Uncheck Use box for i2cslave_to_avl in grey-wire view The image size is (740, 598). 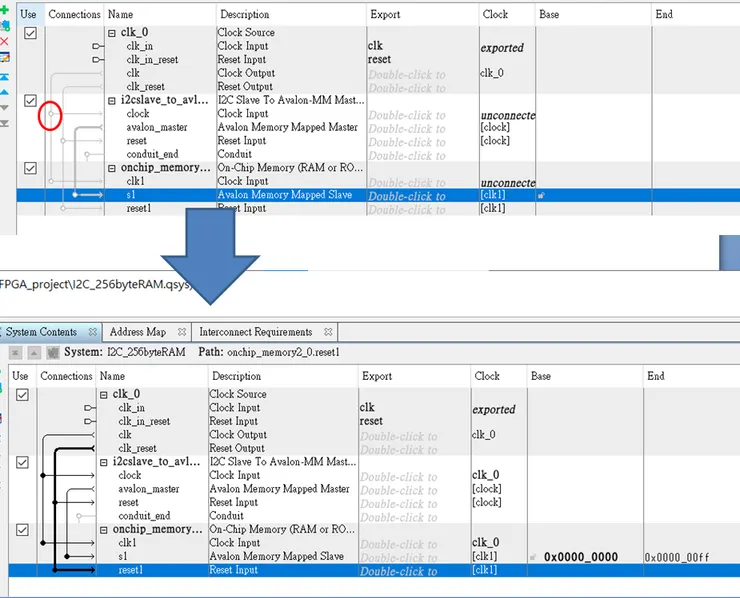[x=30, y=101]
